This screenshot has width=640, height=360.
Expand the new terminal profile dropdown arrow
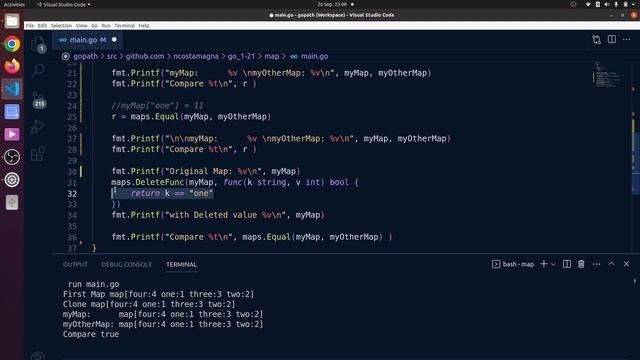click(x=553, y=264)
